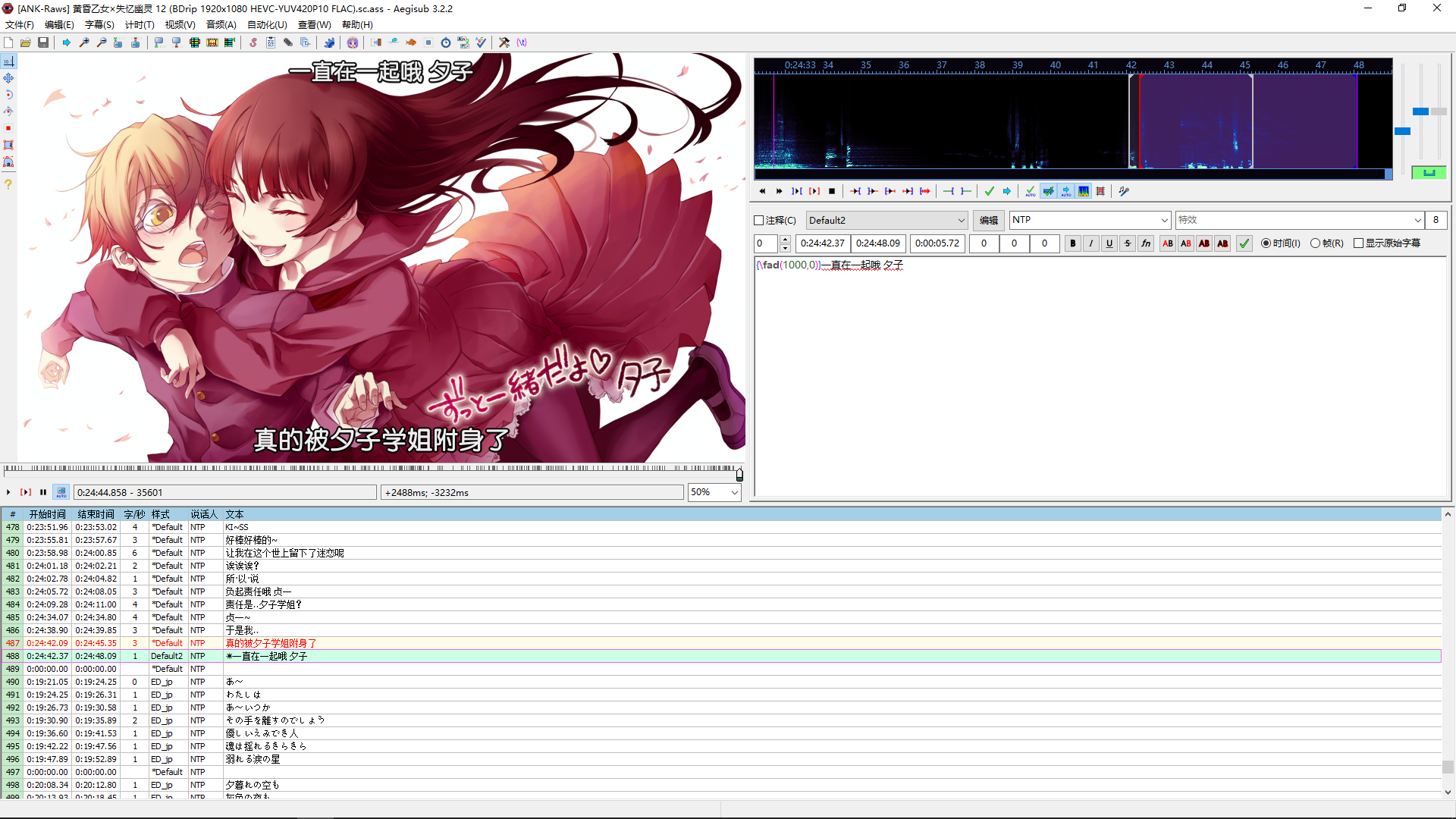1456x819 pixels.
Task: Create a new subtitle file
Action: tap(8, 42)
